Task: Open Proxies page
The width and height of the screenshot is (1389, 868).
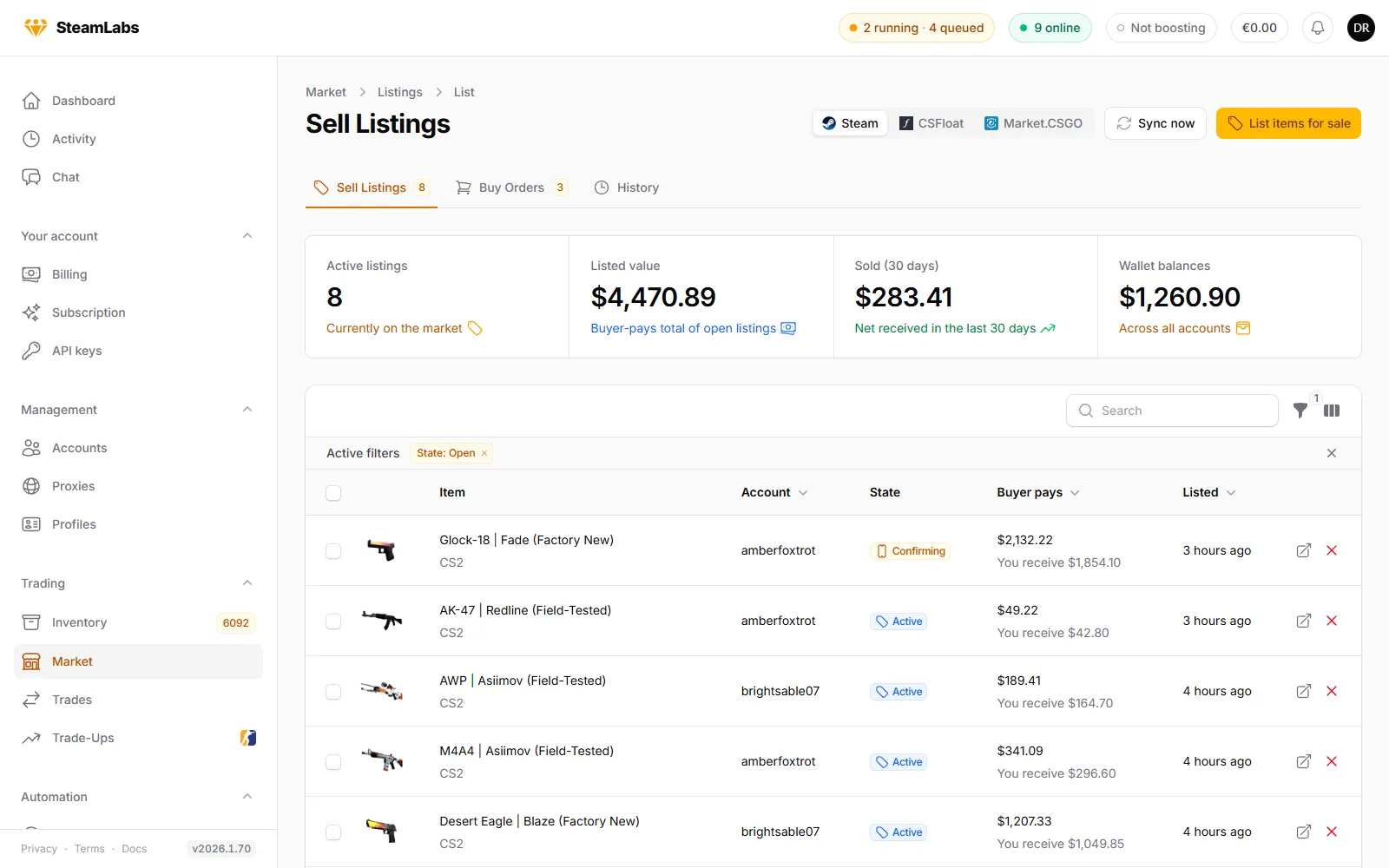Action: [x=139, y=486]
